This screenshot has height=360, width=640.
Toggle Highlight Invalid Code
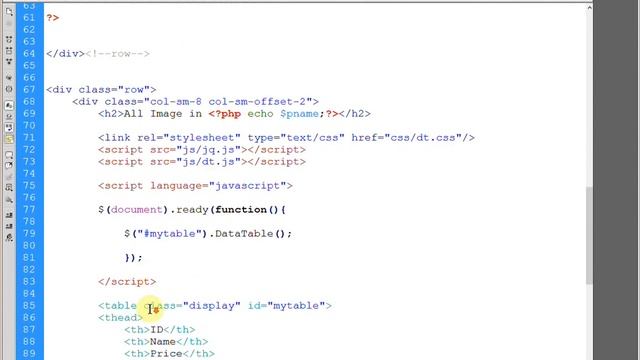(9, 116)
